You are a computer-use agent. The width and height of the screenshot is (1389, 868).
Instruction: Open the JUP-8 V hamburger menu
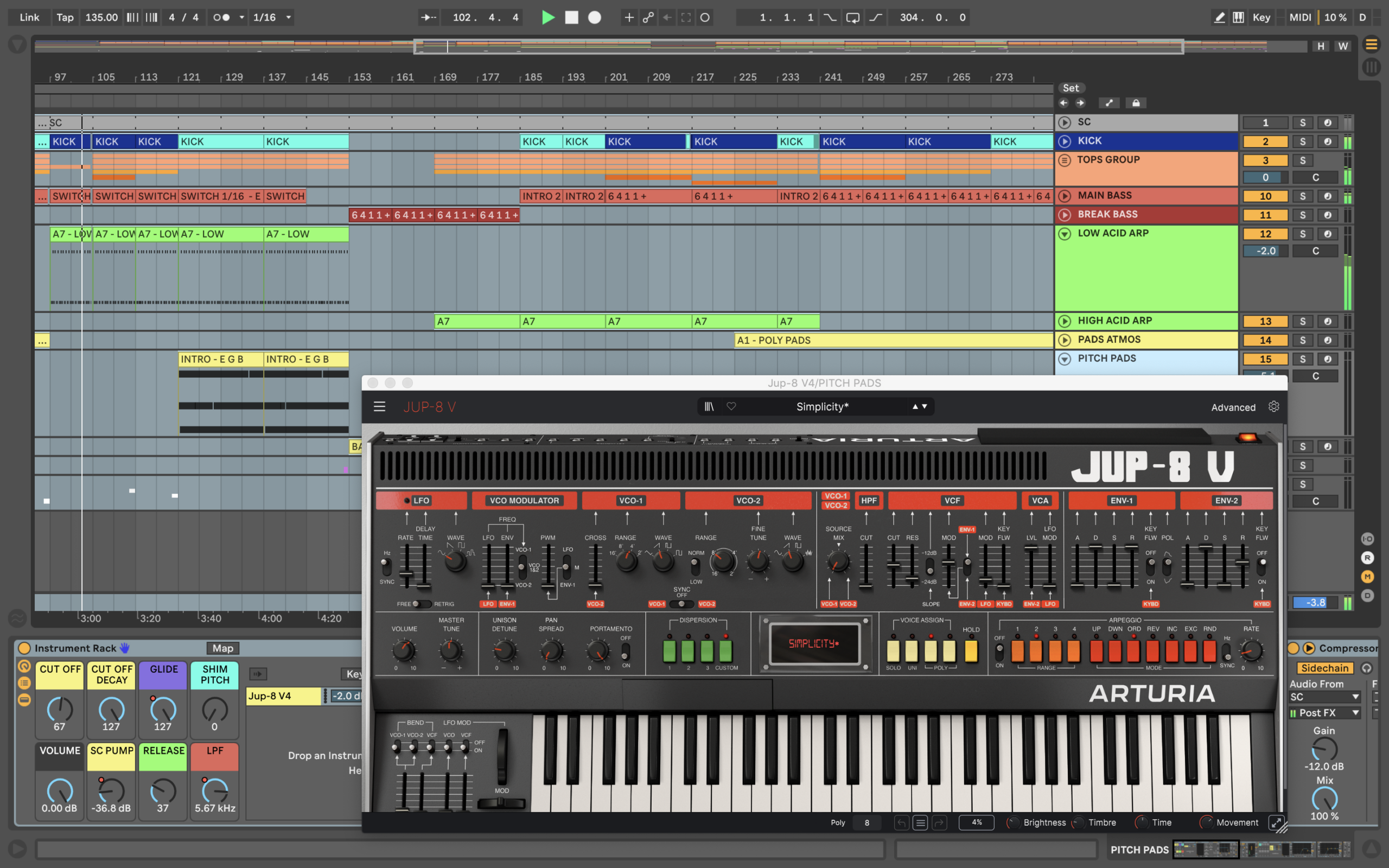point(379,407)
